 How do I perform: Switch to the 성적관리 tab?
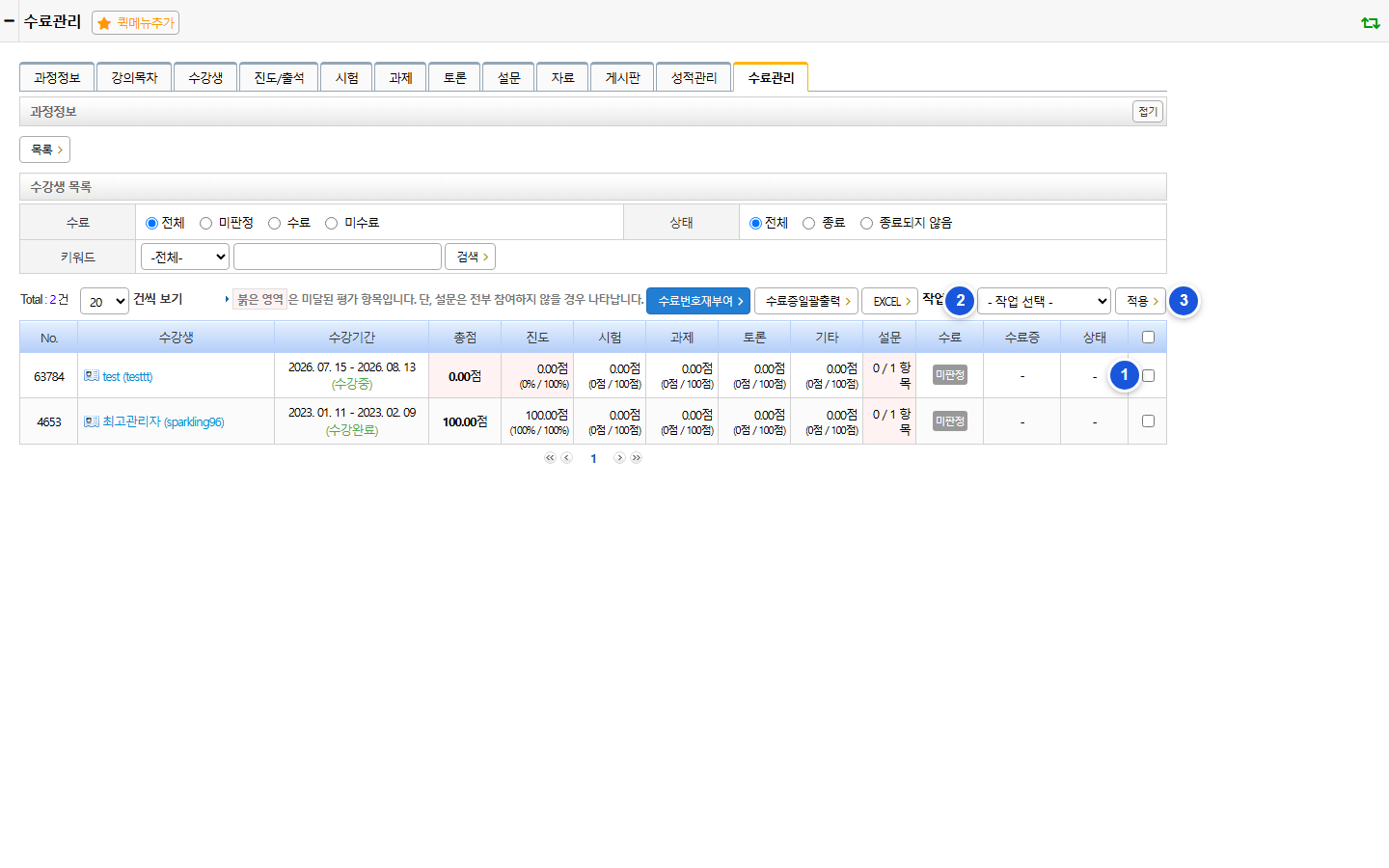(x=694, y=77)
